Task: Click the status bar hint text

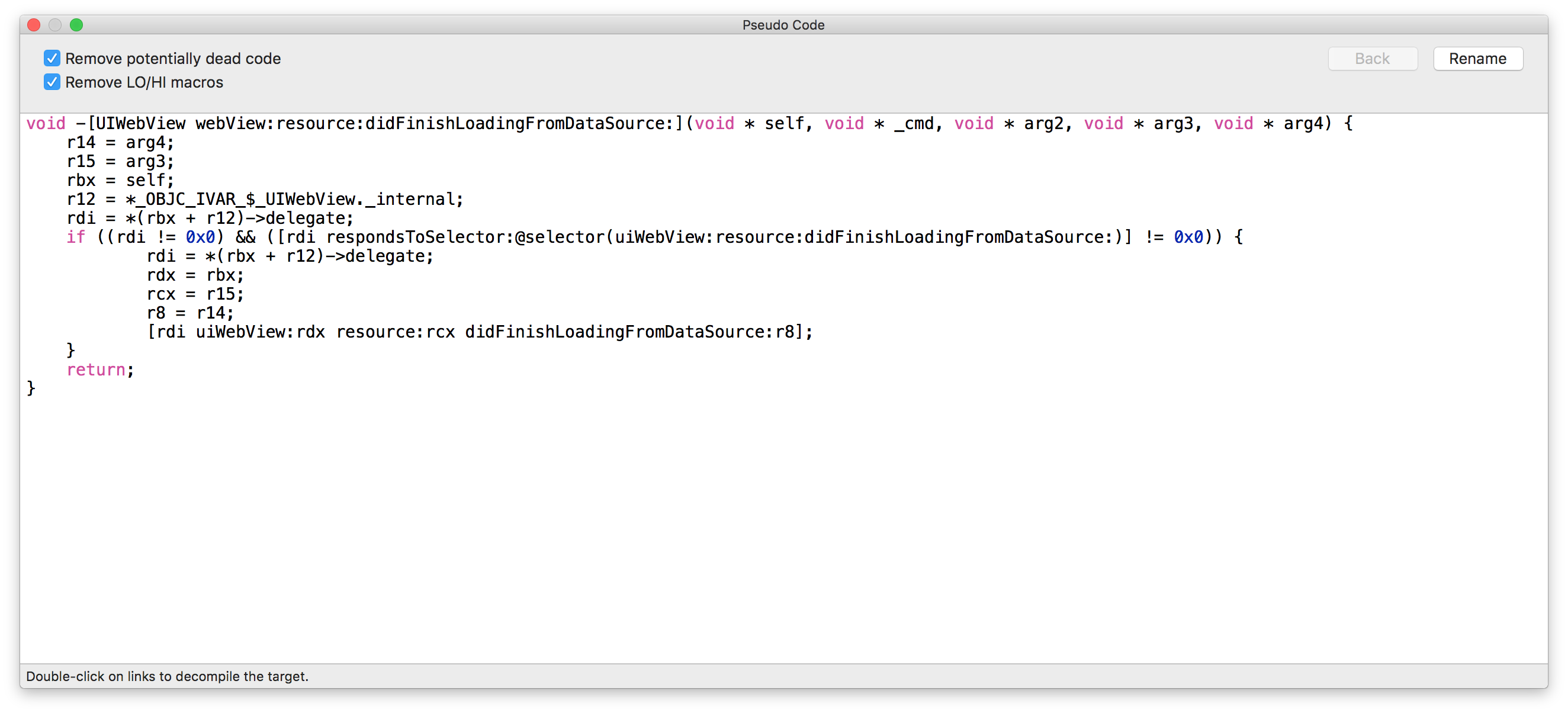Action: (168, 676)
